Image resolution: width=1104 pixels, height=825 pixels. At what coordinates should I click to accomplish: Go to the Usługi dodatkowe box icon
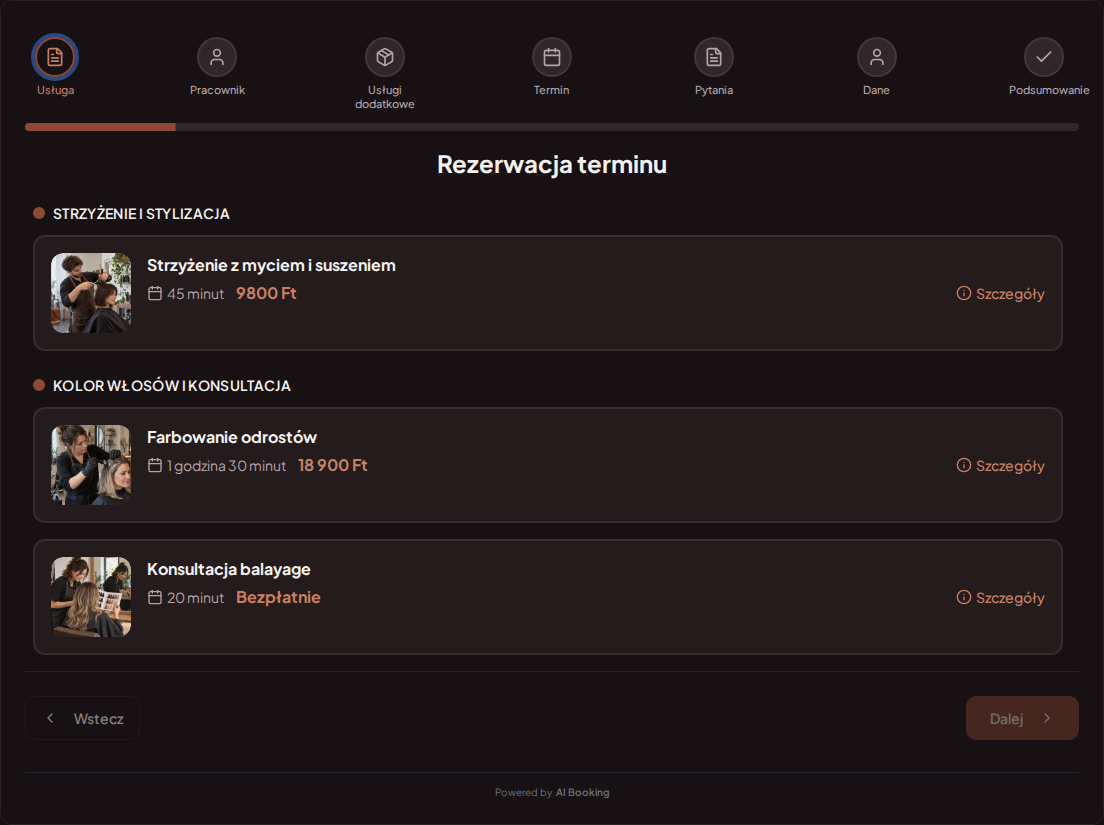[x=384, y=57]
